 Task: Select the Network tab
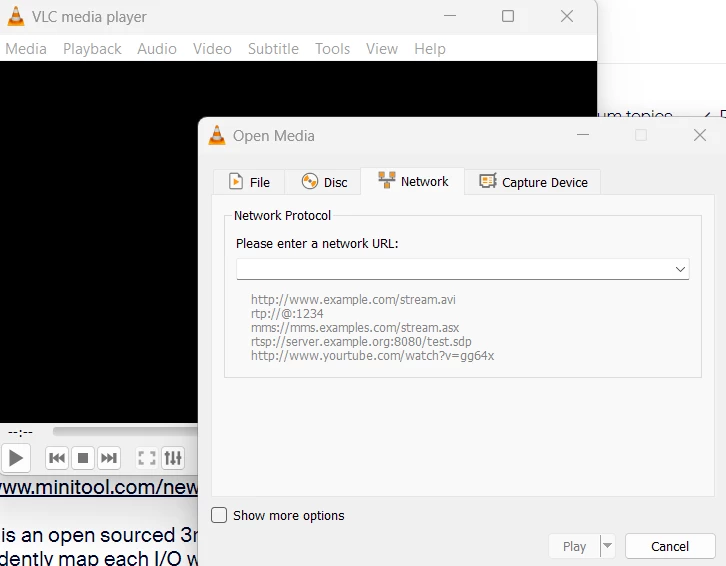413,181
